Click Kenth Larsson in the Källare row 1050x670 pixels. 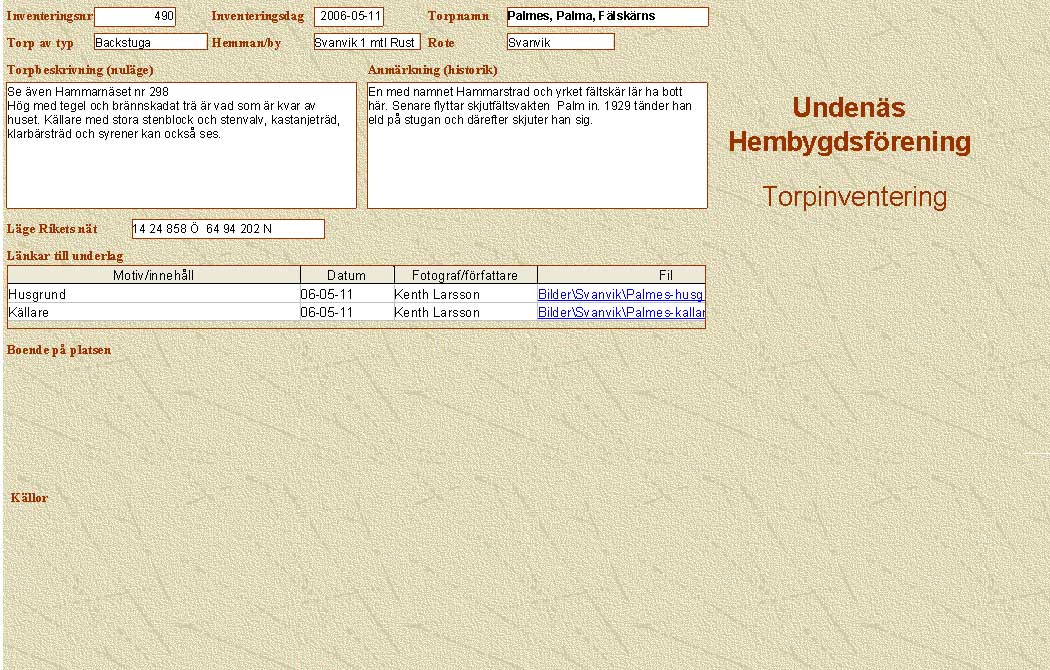click(437, 313)
